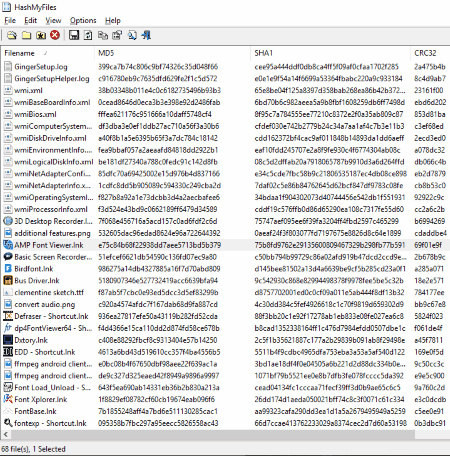Click MD5 value e75c84b68f22938dd7aee5713bd5b379
Image resolution: width=450 pixels, height=456 pixels.
click(x=159, y=245)
